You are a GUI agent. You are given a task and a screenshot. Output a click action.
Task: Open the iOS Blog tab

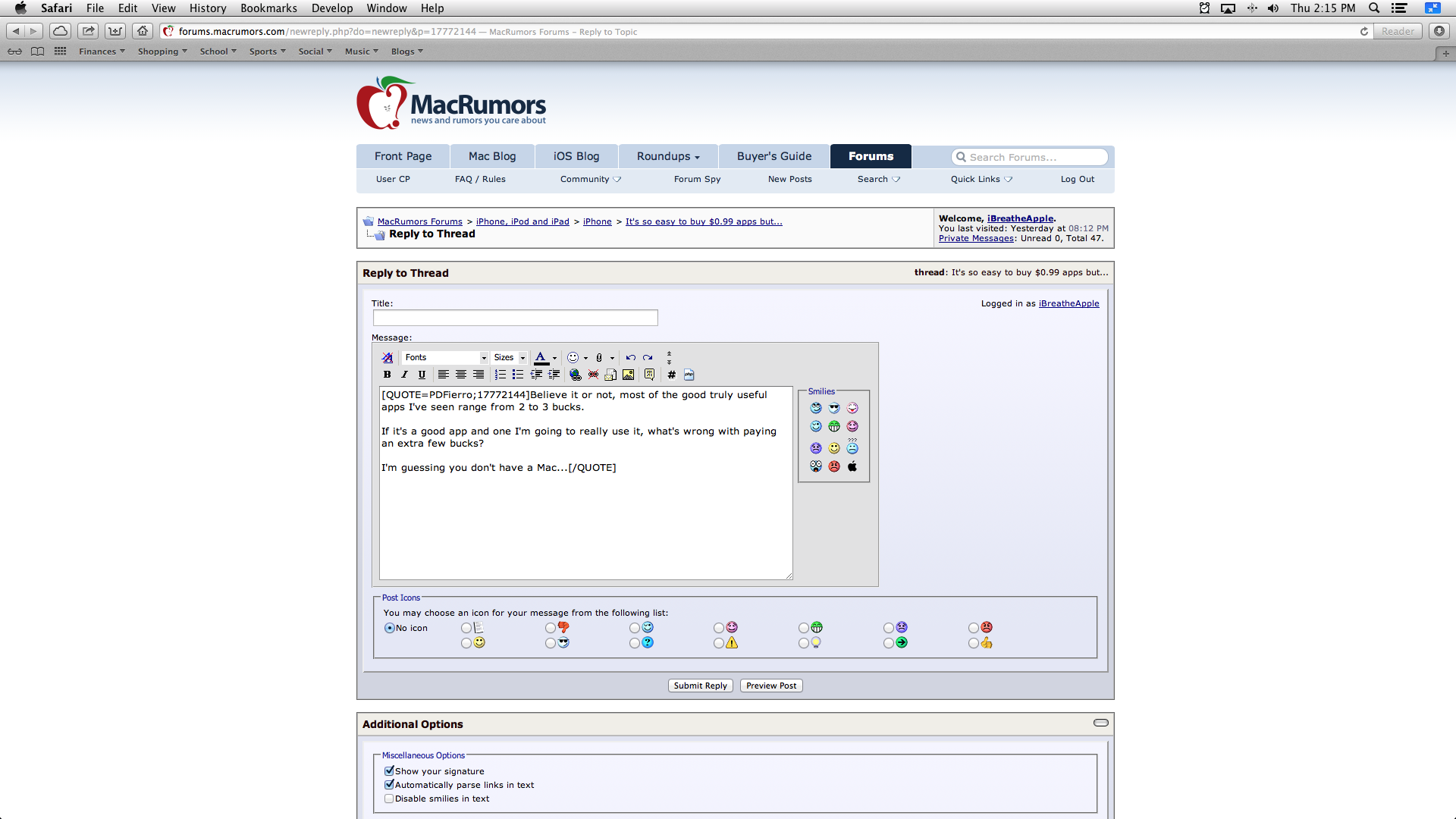pyautogui.click(x=576, y=156)
